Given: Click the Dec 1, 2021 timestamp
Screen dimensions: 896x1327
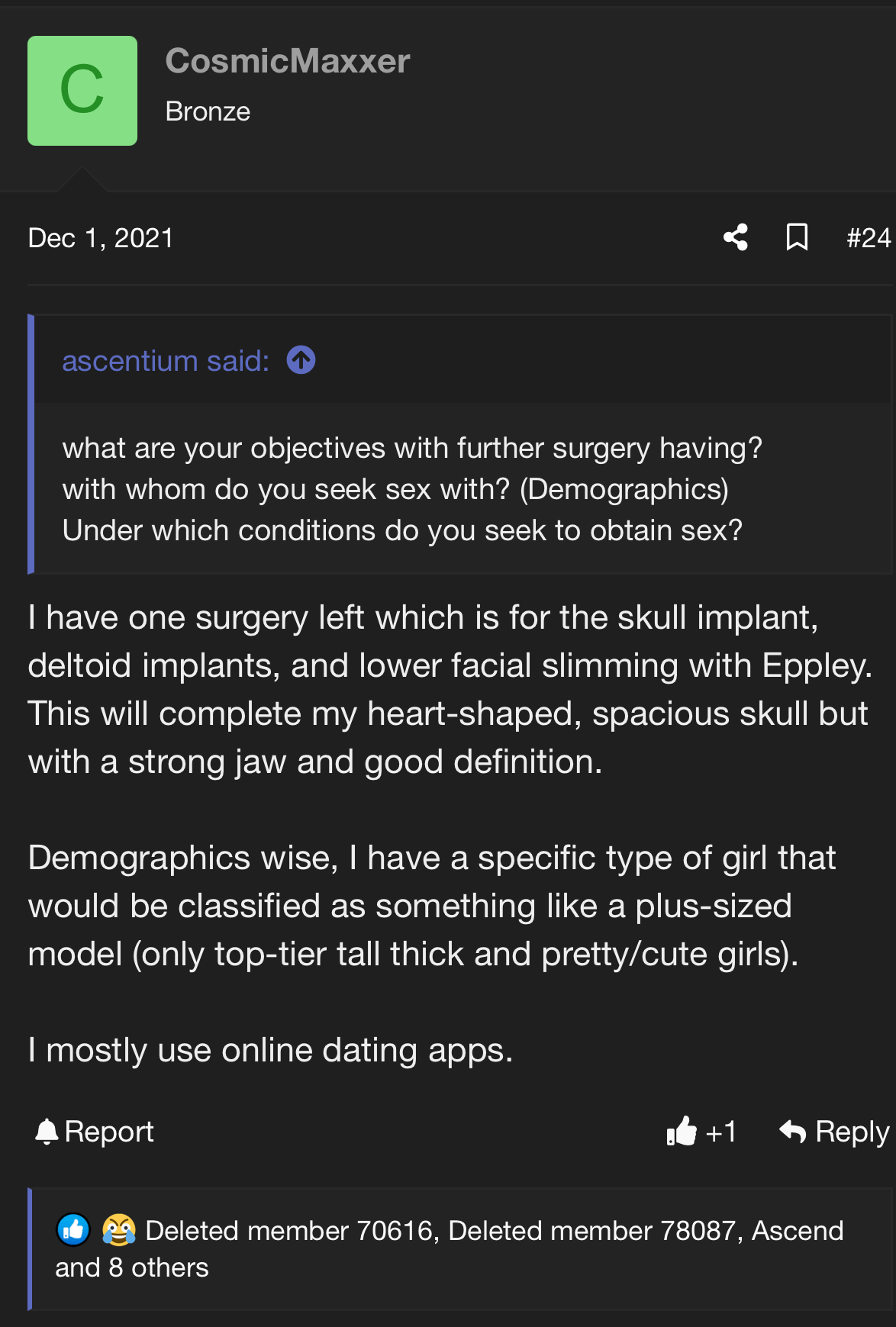Looking at the screenshot, I should 101,238.
